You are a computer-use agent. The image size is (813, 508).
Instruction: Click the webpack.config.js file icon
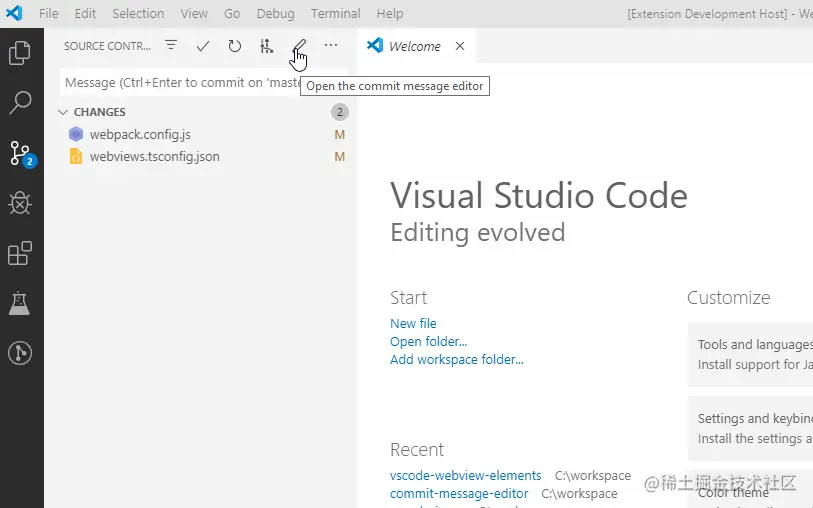pos(76,134)
